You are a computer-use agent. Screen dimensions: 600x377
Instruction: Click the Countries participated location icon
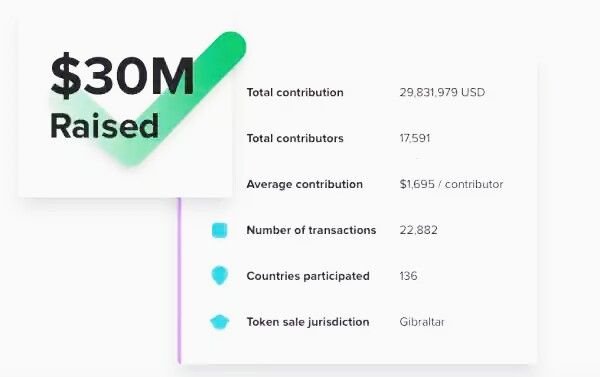(x=220, y=276)
